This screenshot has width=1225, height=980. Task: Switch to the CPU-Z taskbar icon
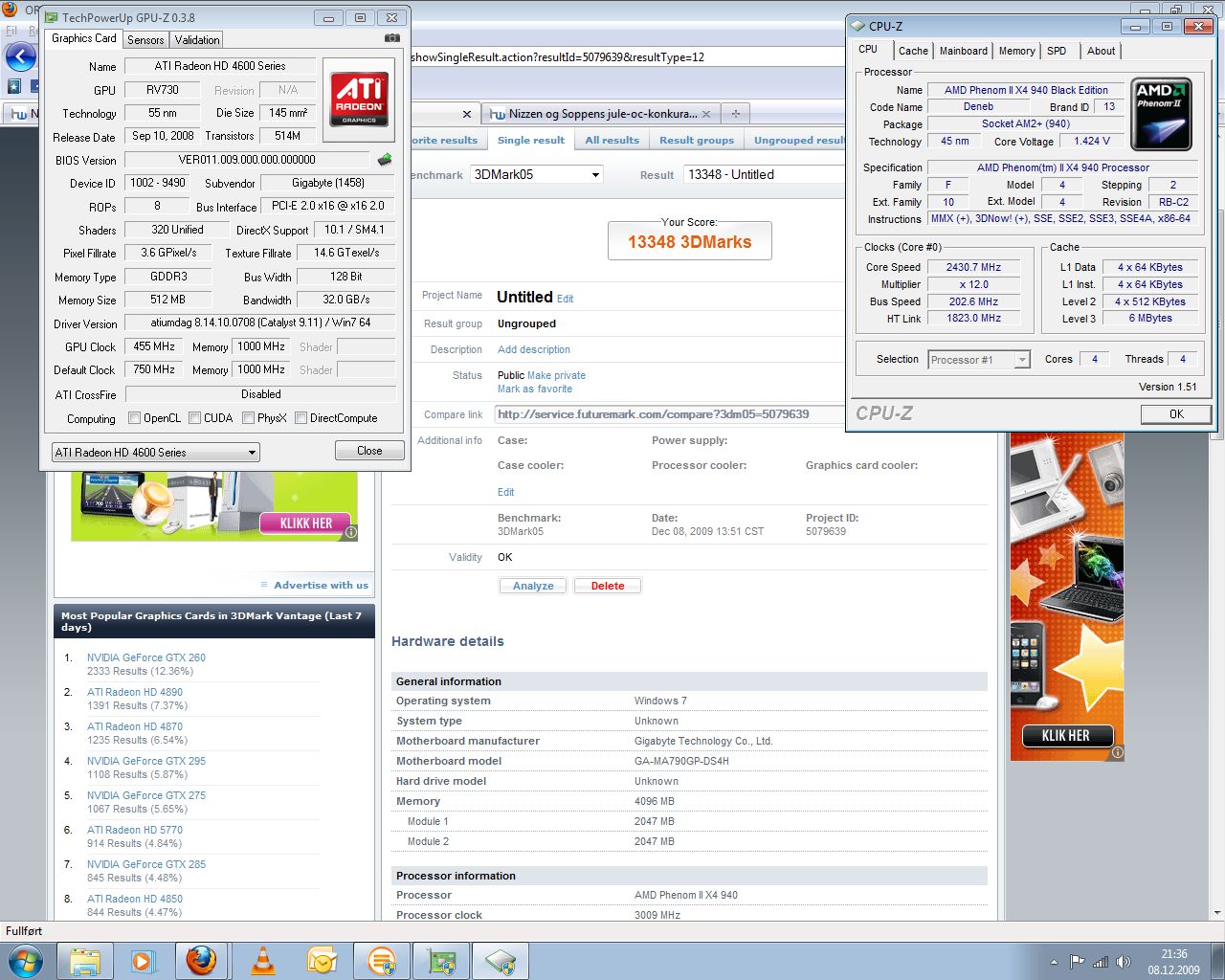point(501,961)
